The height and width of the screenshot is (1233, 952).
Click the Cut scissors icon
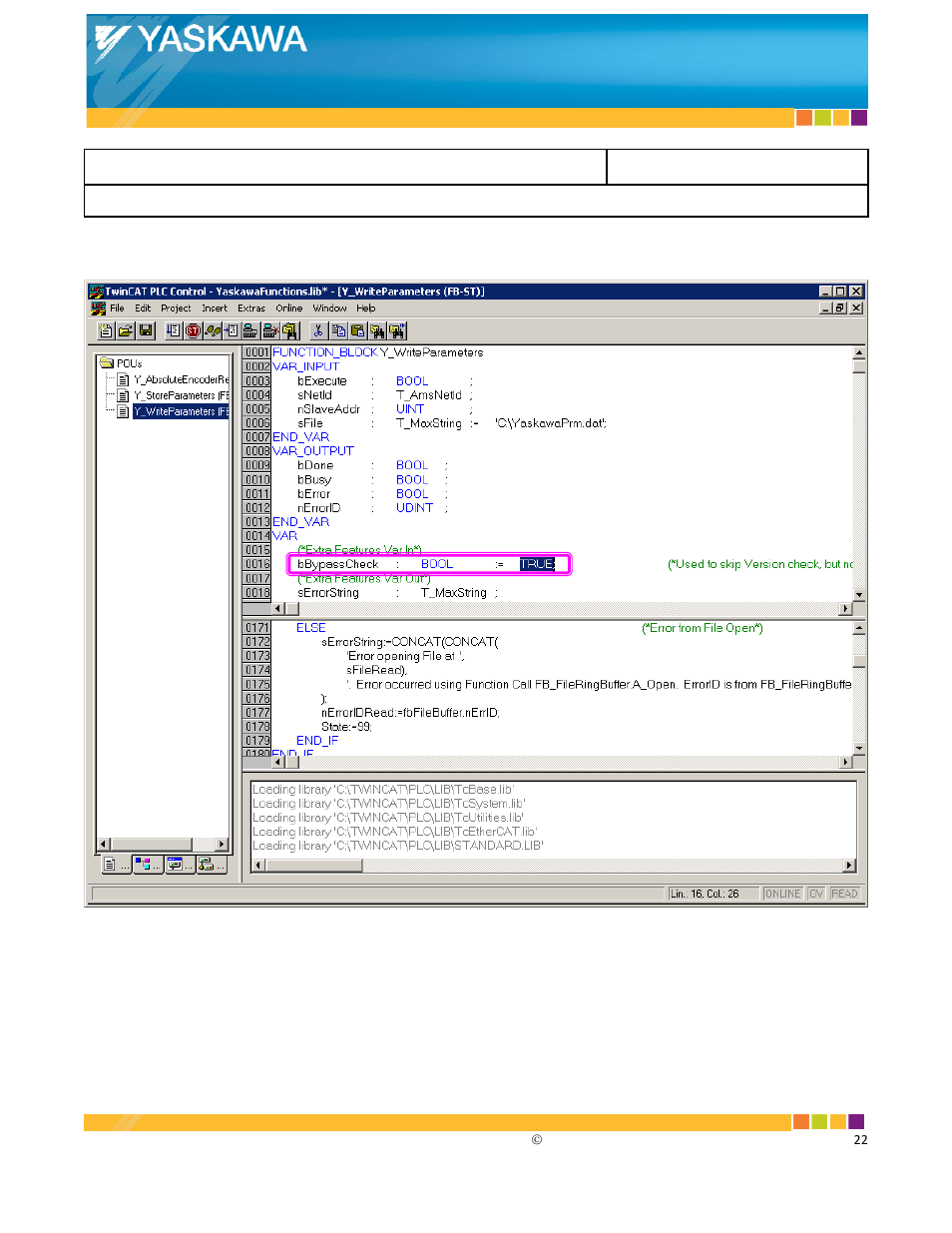point(318,330)
